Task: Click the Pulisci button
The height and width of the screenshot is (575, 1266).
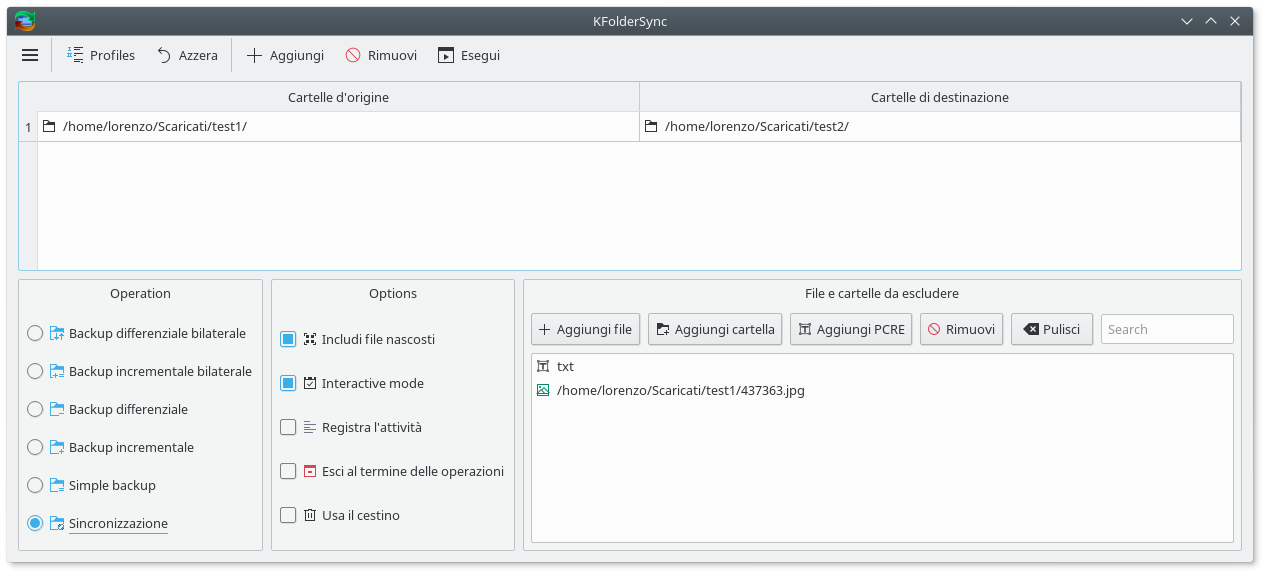Action: click(x=1052, y=329)
